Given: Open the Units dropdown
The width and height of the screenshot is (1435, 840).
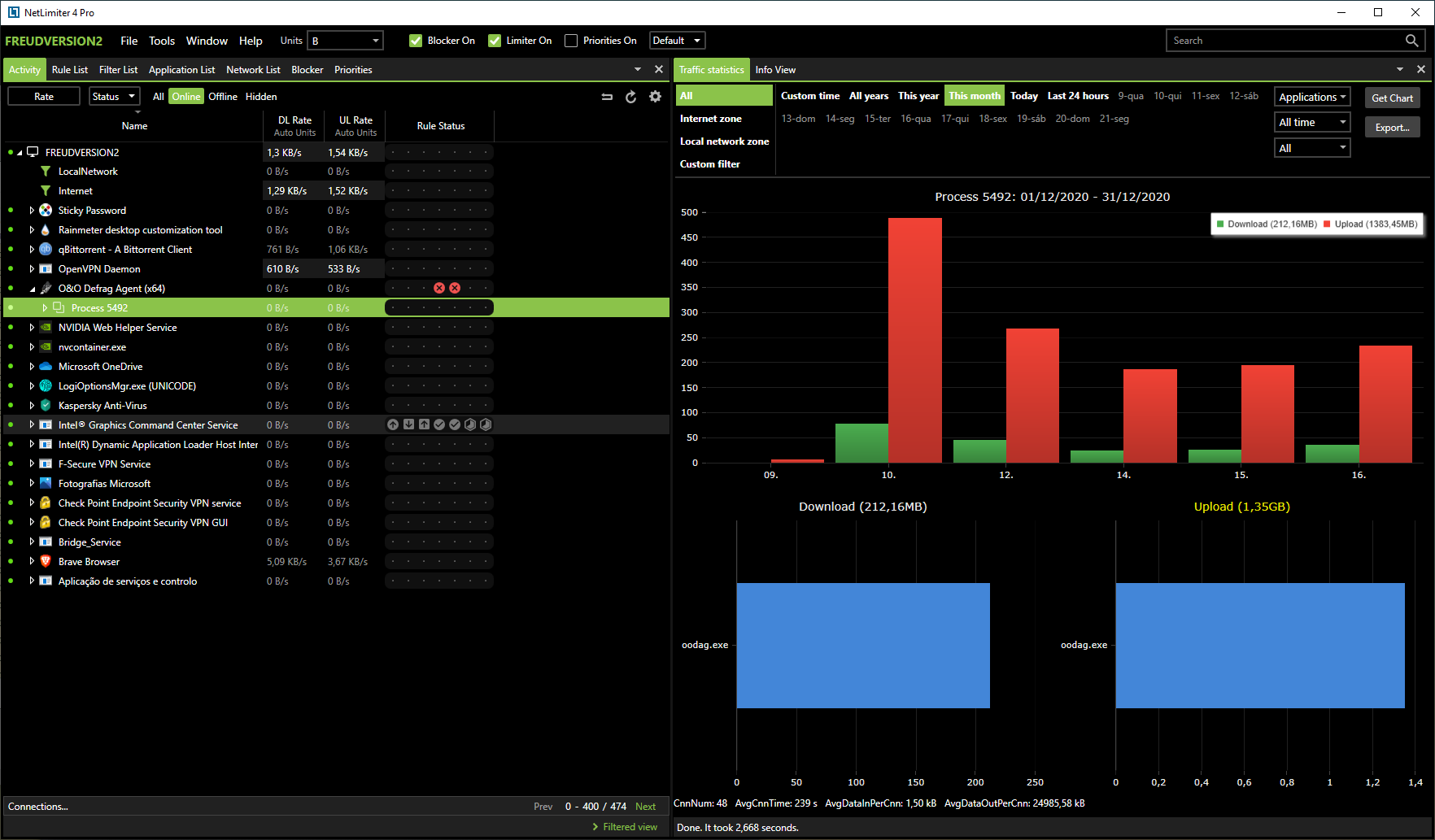Looking at the screenshot, I should [346, 41].
